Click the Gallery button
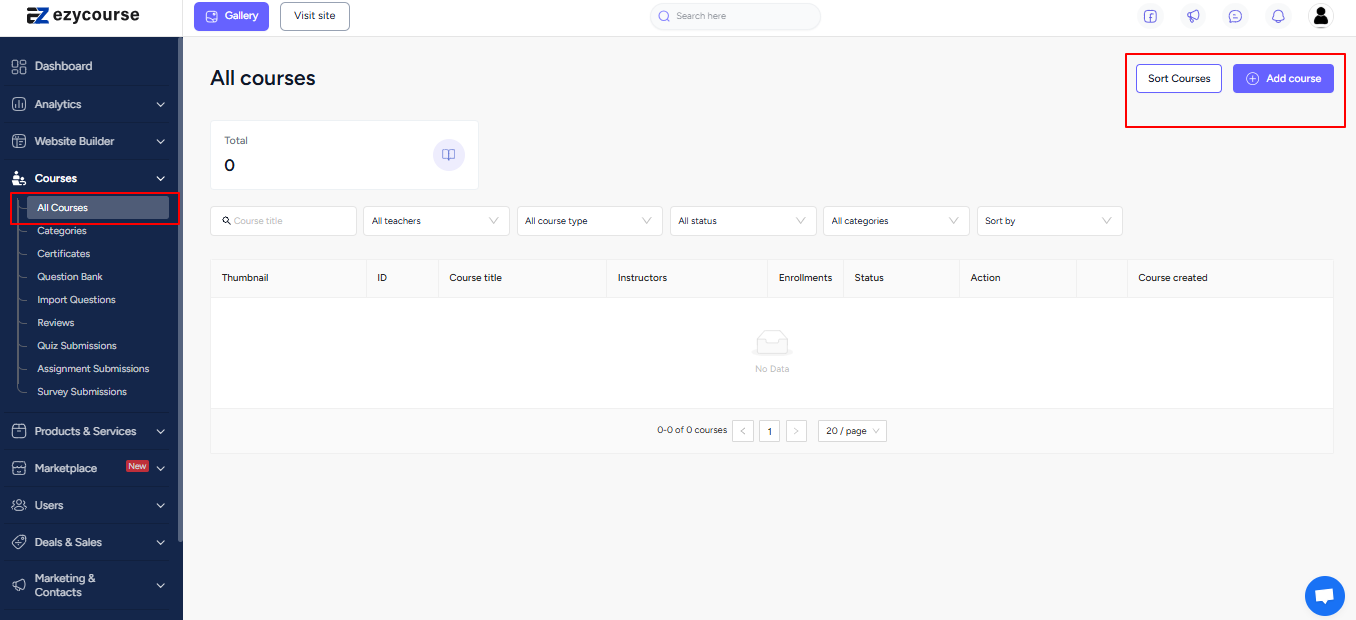The image size is (1356, 620). pyautogui.click(x=231, y=16)
